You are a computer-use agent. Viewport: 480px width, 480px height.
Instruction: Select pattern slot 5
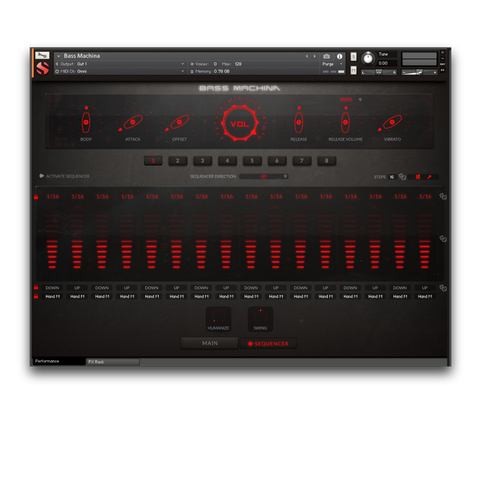point(252,161)
